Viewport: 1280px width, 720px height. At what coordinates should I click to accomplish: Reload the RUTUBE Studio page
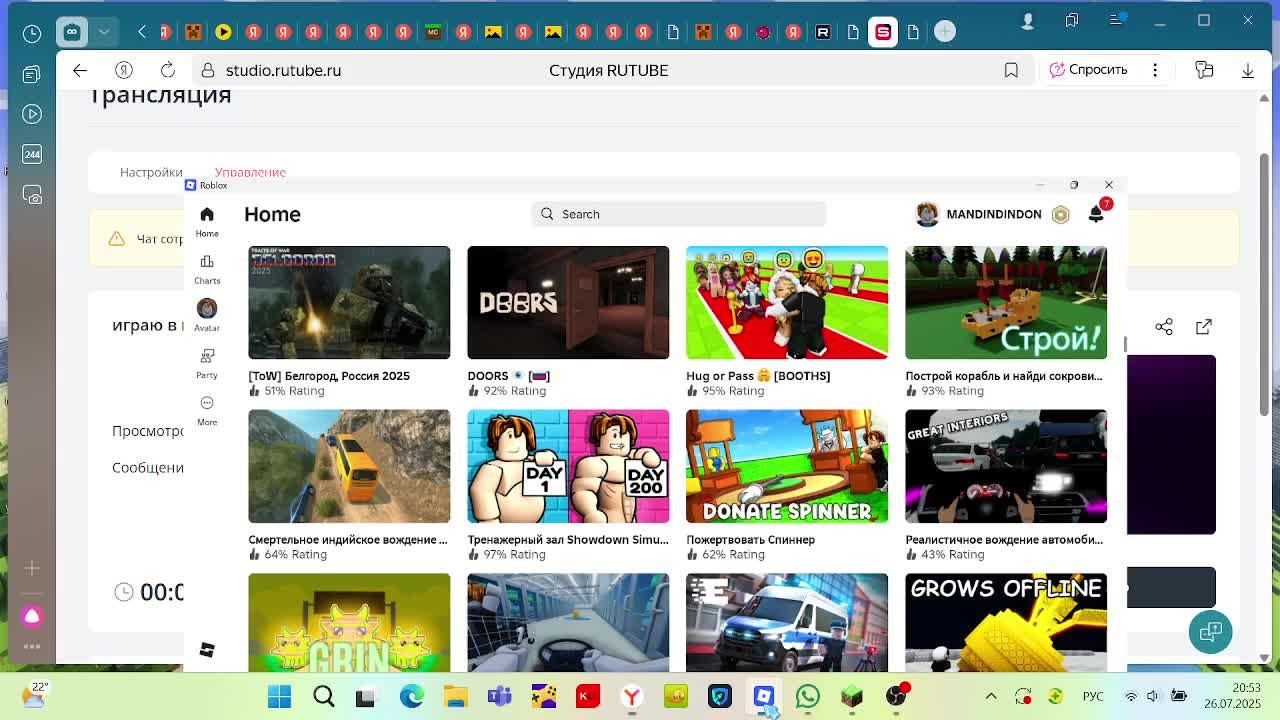[x=168, y=70]
